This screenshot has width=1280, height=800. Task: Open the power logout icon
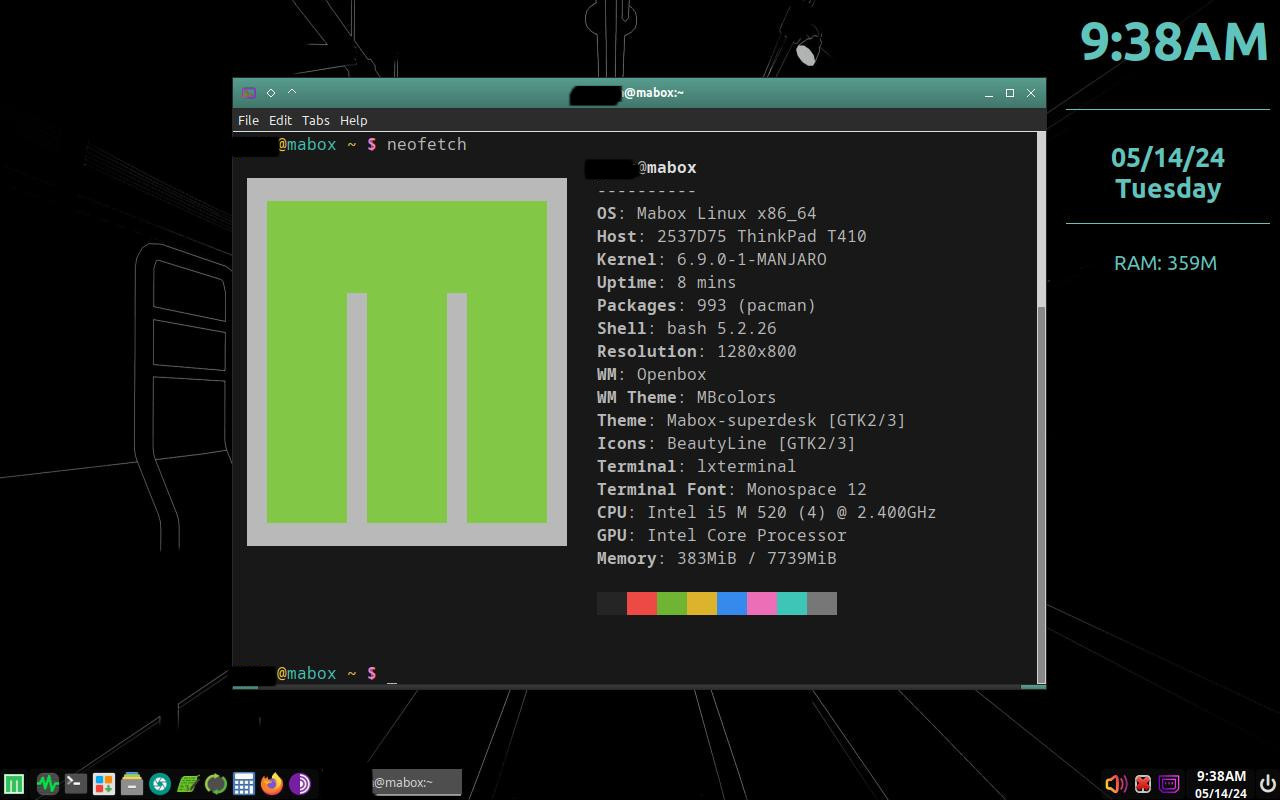(1267, 783)
